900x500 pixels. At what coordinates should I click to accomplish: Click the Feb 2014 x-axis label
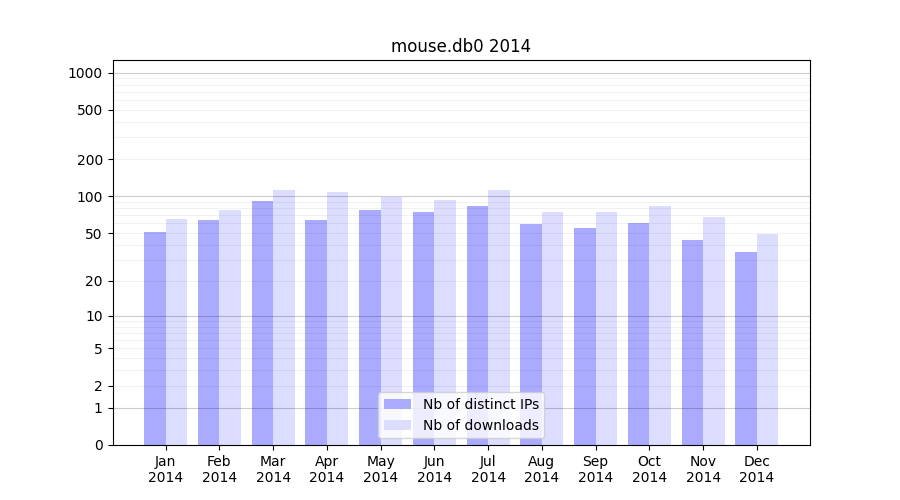point(219,469)
